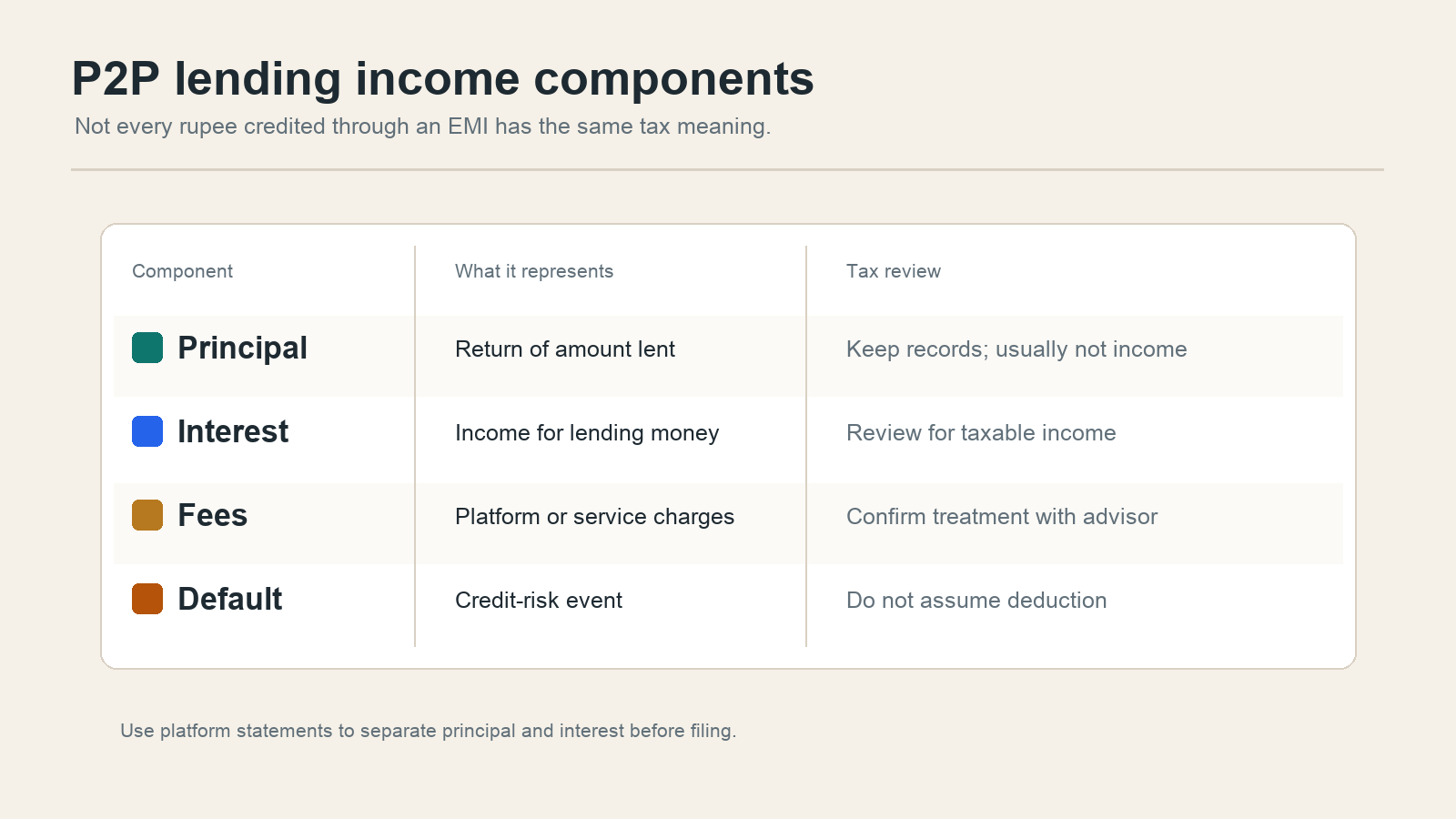Click 'Confirm treatment with advisor' text
This screenshot has width=1456, height=819.
[1002, 517]
